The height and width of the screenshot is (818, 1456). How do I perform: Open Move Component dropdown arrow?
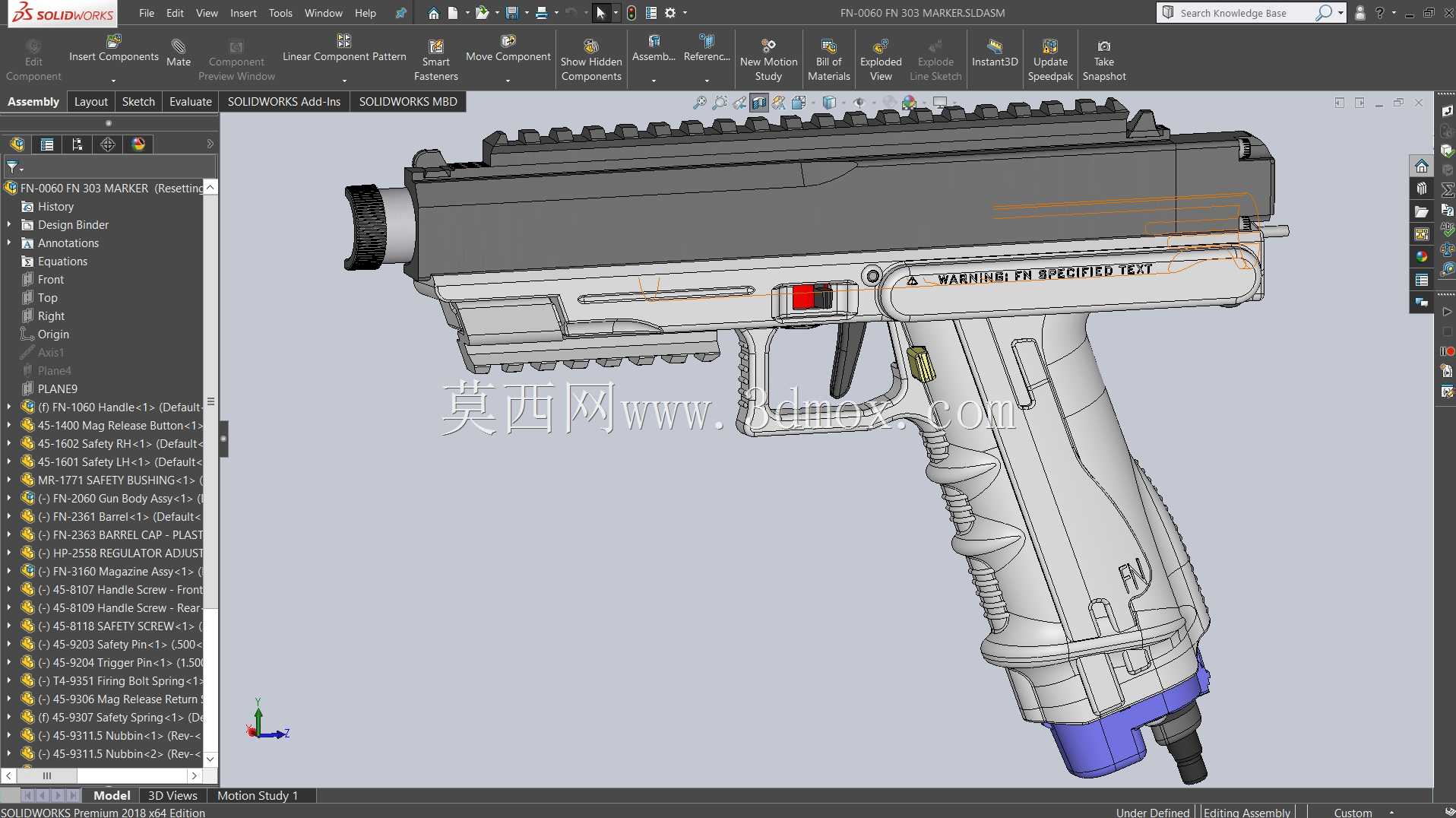(508, 80)
